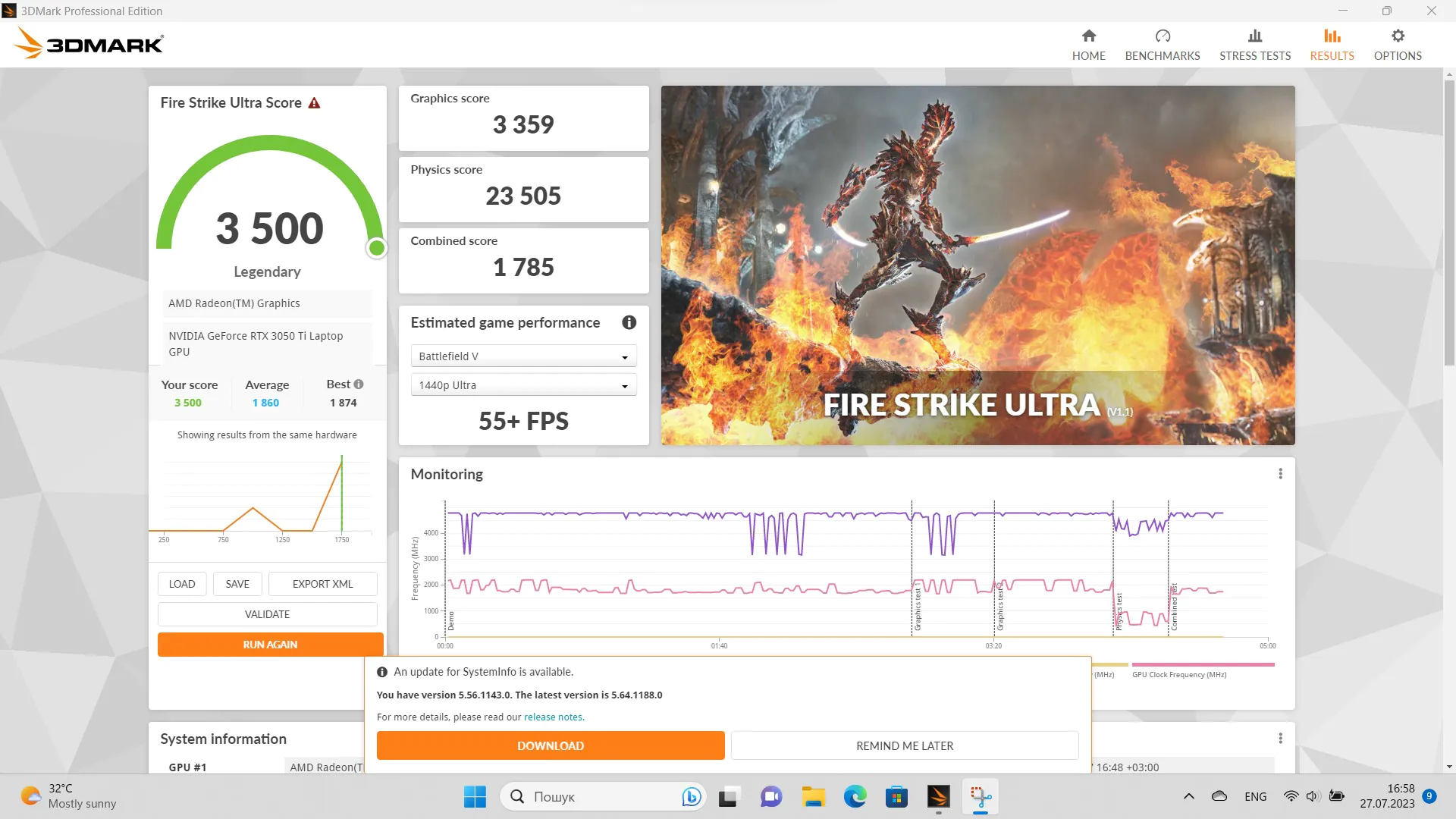Open the Monitoring panel options menu
This screenshot has height=819, width=1456.
click(x=1280, y=474)
